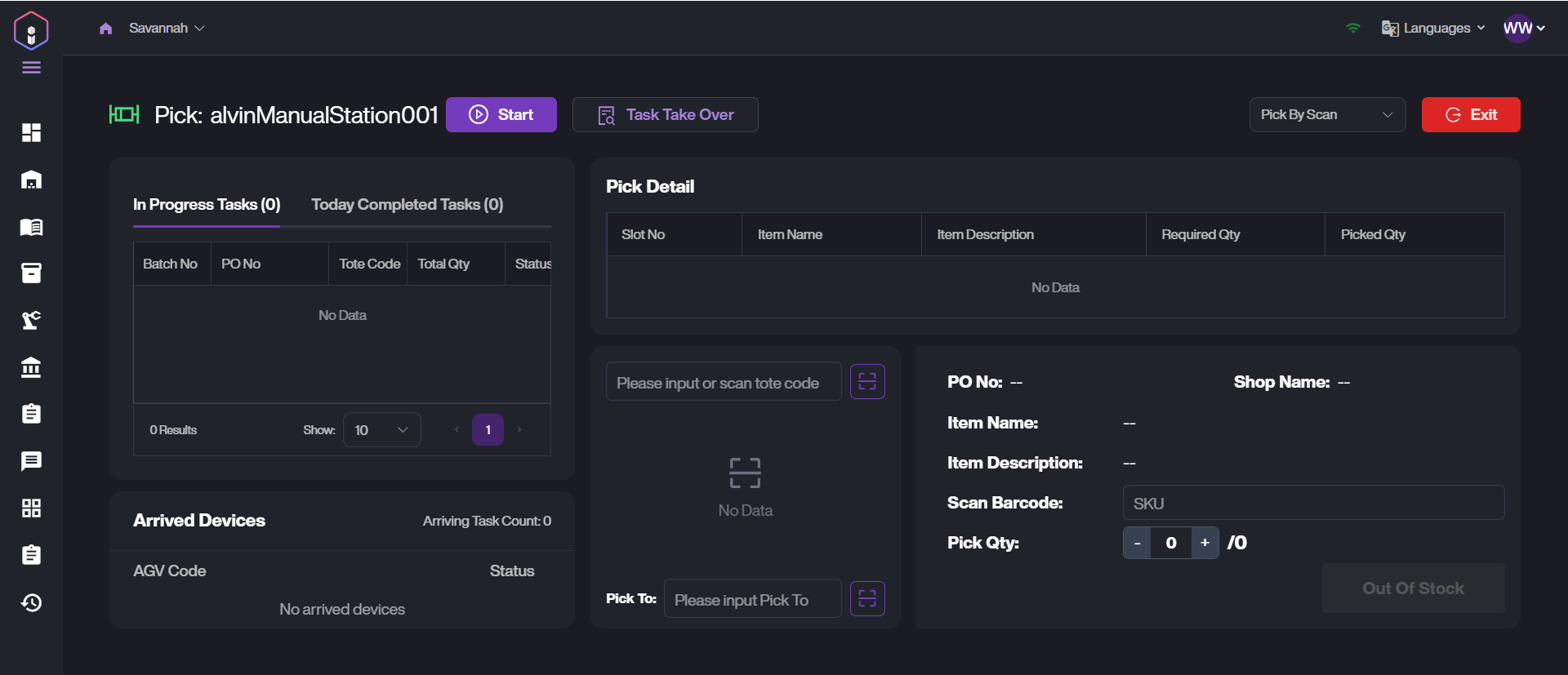
Task: Open the Languages dropdown
Action: [1433, 29]
